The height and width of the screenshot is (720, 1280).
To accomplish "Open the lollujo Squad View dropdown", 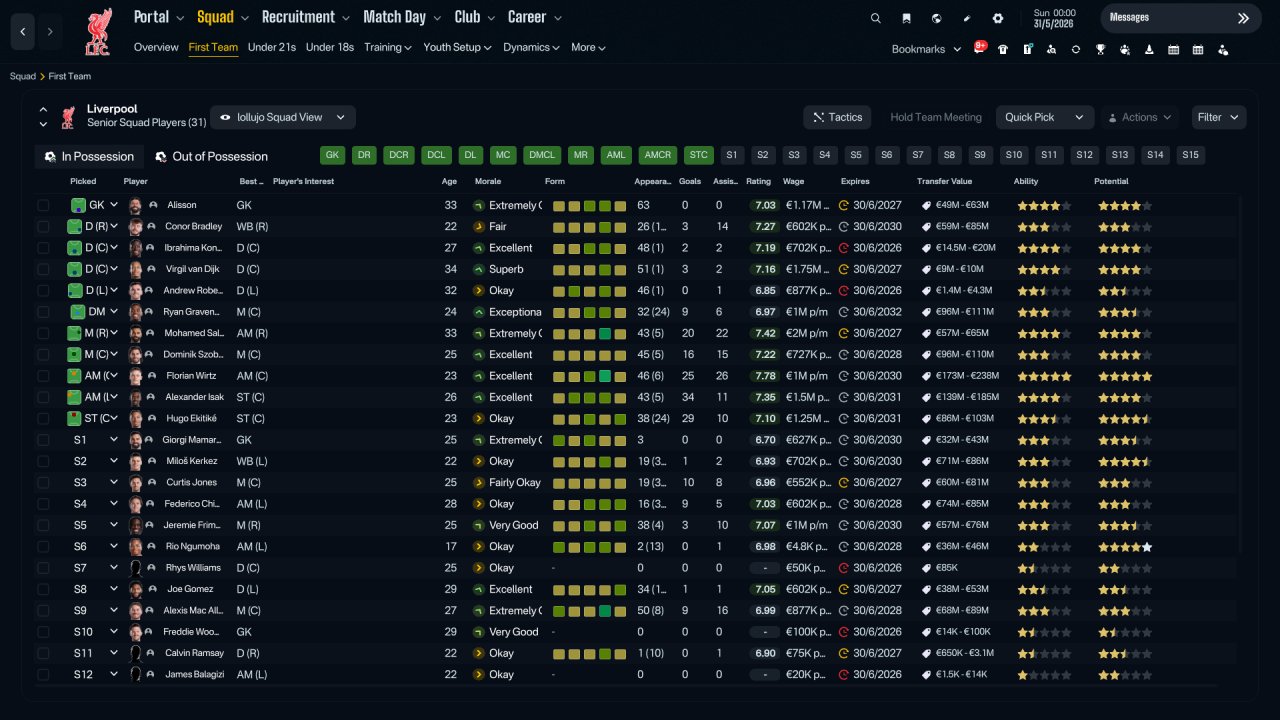I will click(283, 117).
